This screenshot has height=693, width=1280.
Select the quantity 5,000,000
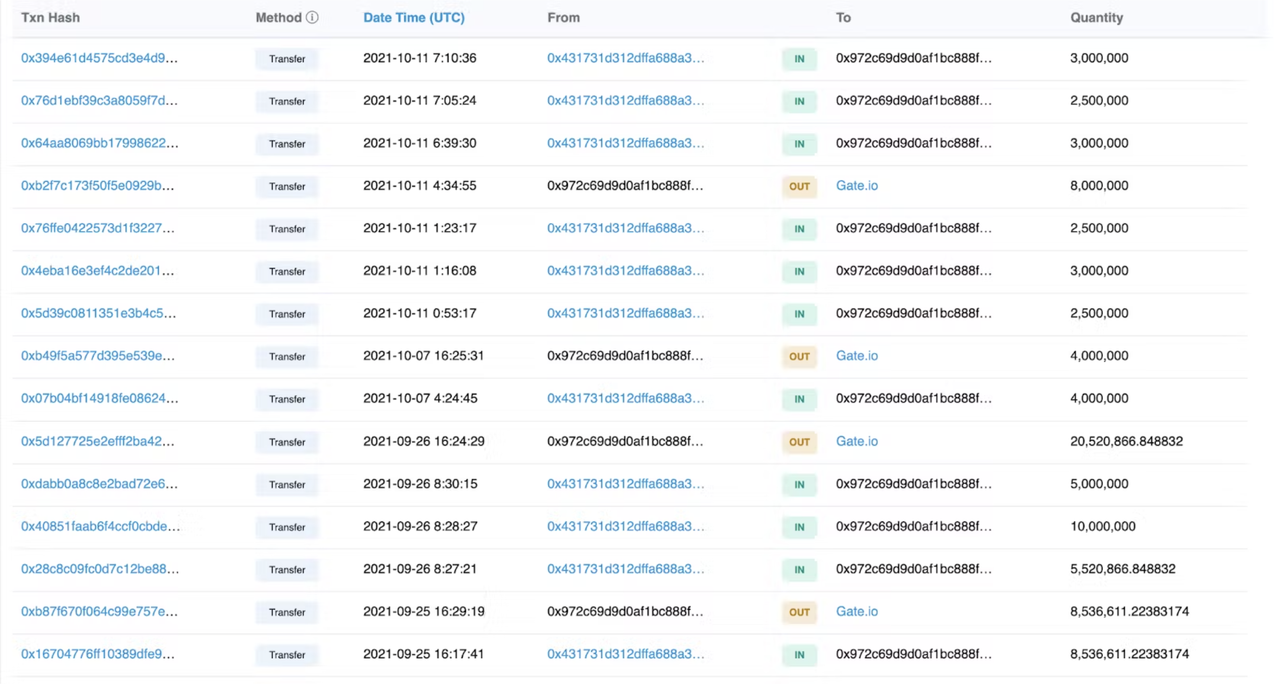click(x=1099, y=484)
